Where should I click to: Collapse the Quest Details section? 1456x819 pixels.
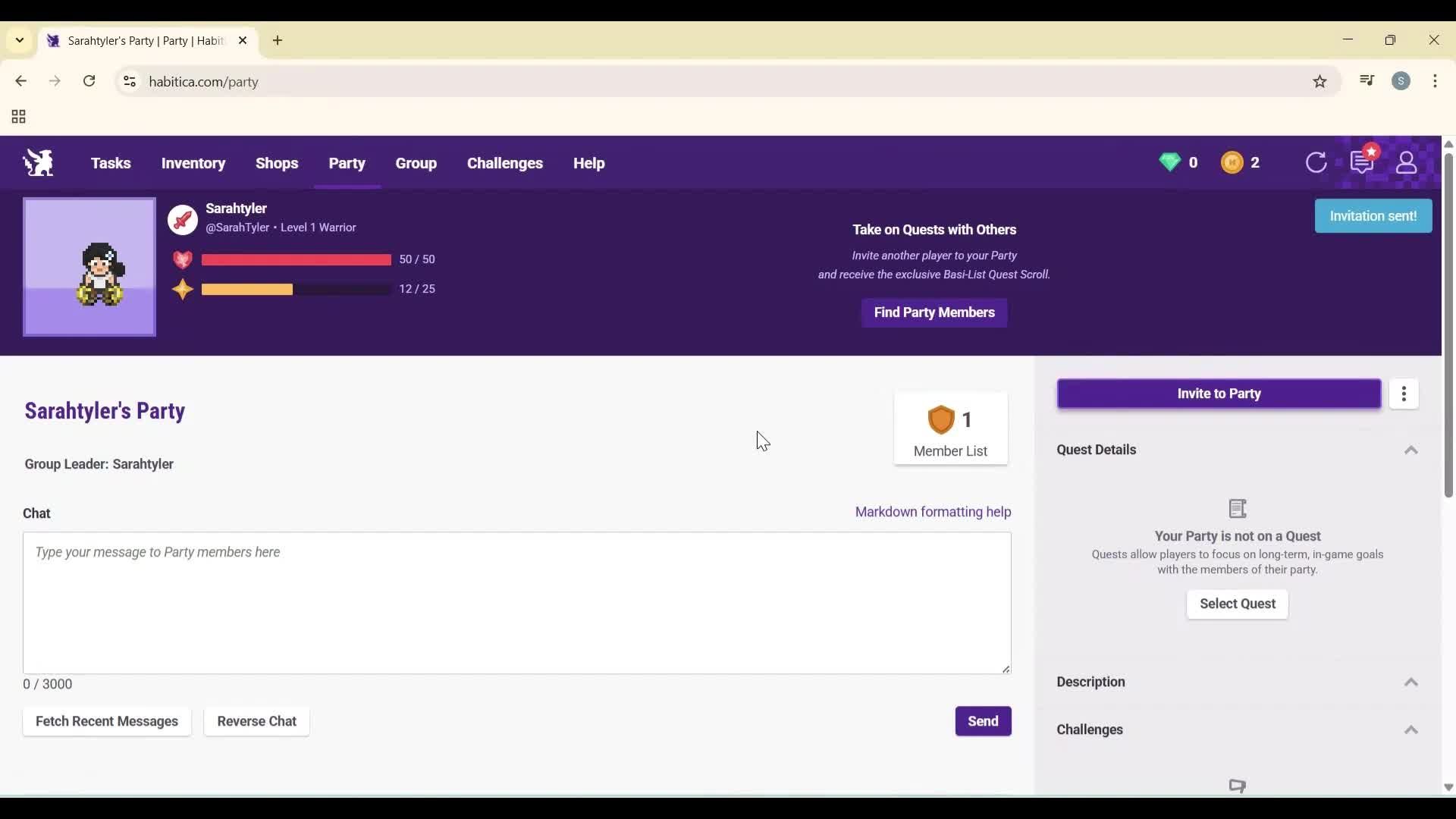click(x=1410, y=450)
